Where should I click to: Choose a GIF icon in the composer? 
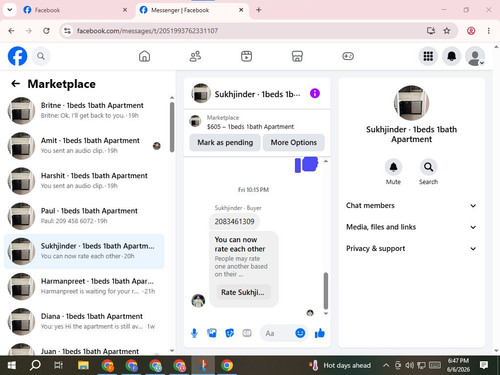247,333
